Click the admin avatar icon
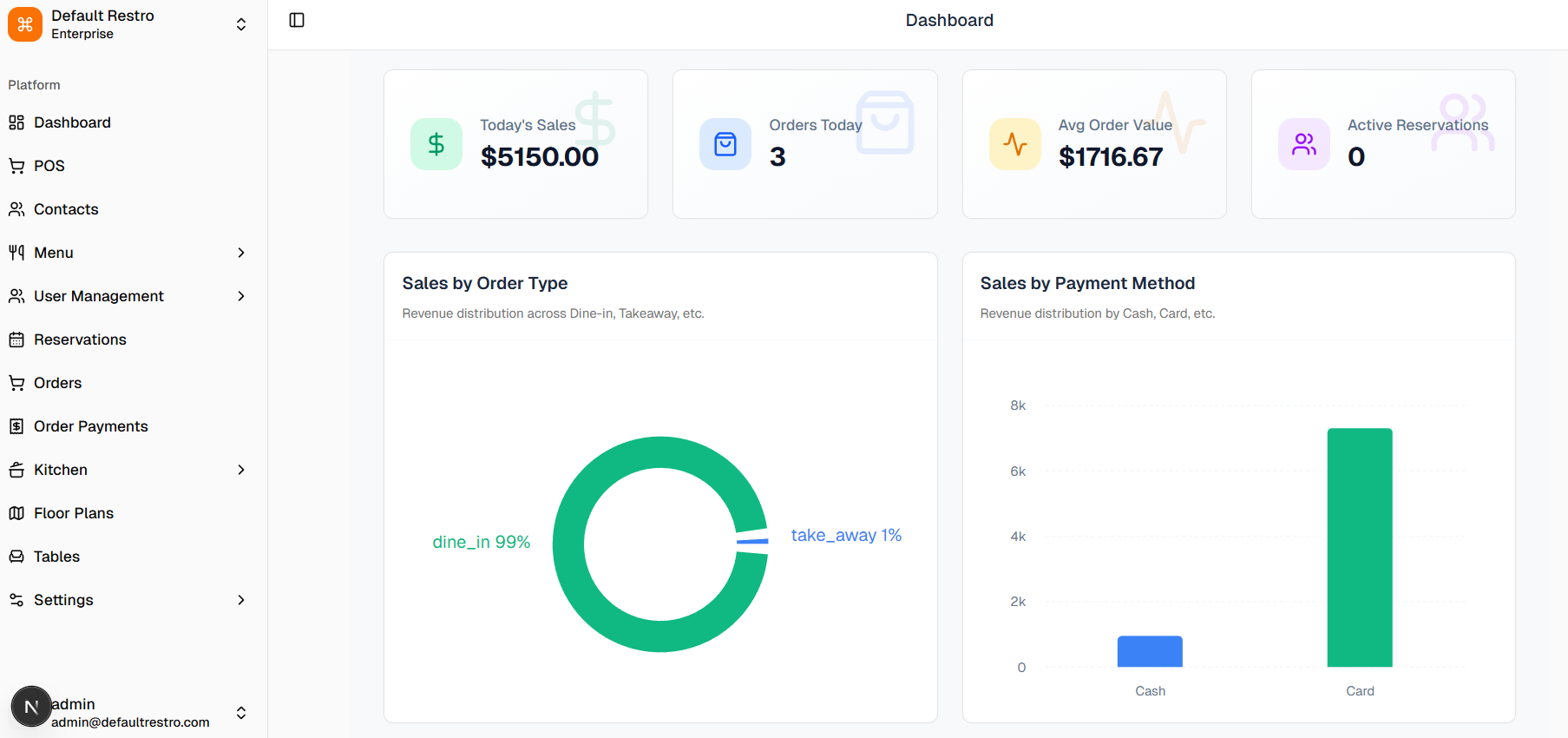The width and height of the screenshot is (1568, 738). (31, 707)
